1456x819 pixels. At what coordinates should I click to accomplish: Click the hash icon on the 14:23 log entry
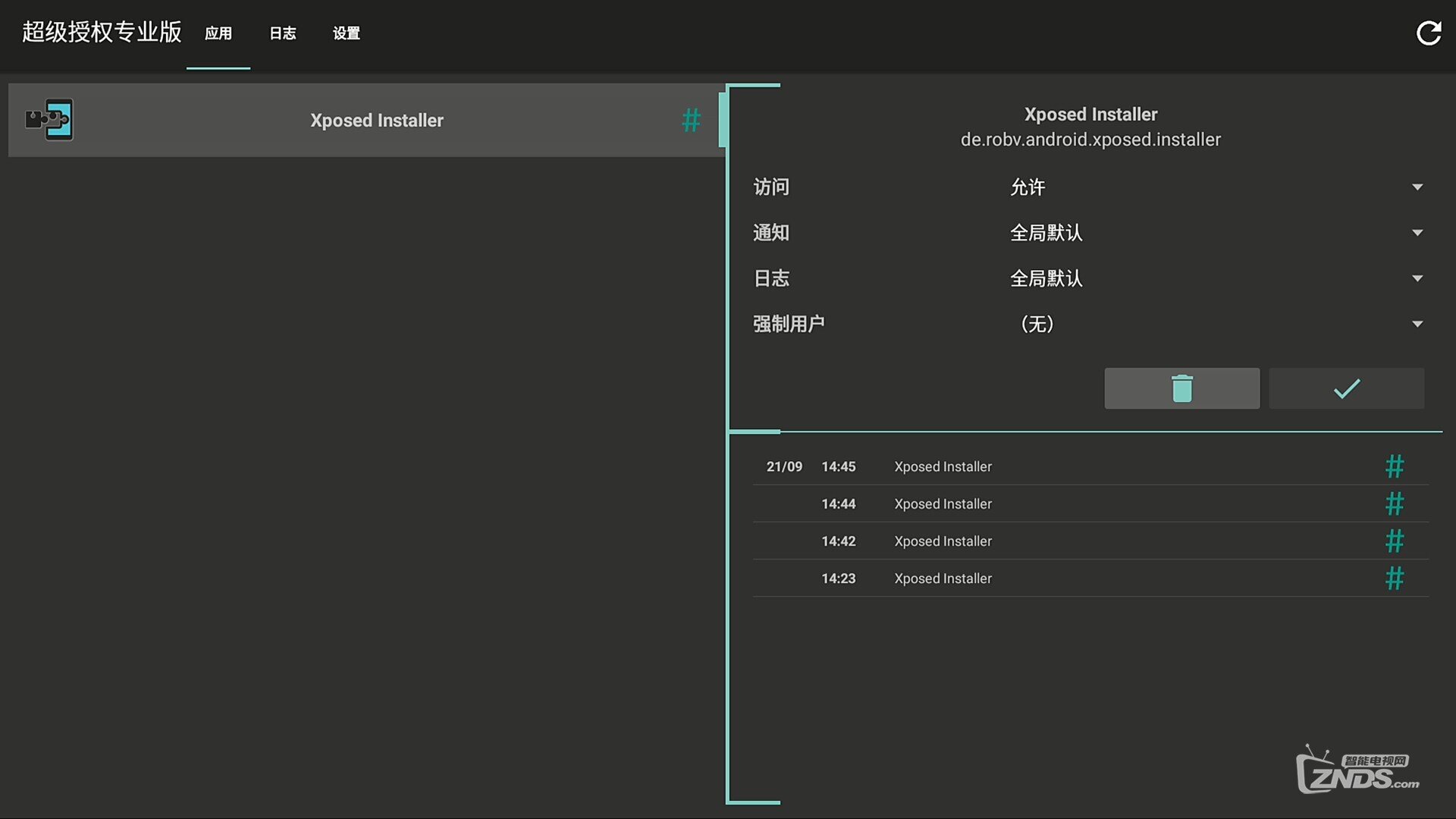coord(1394,578)
